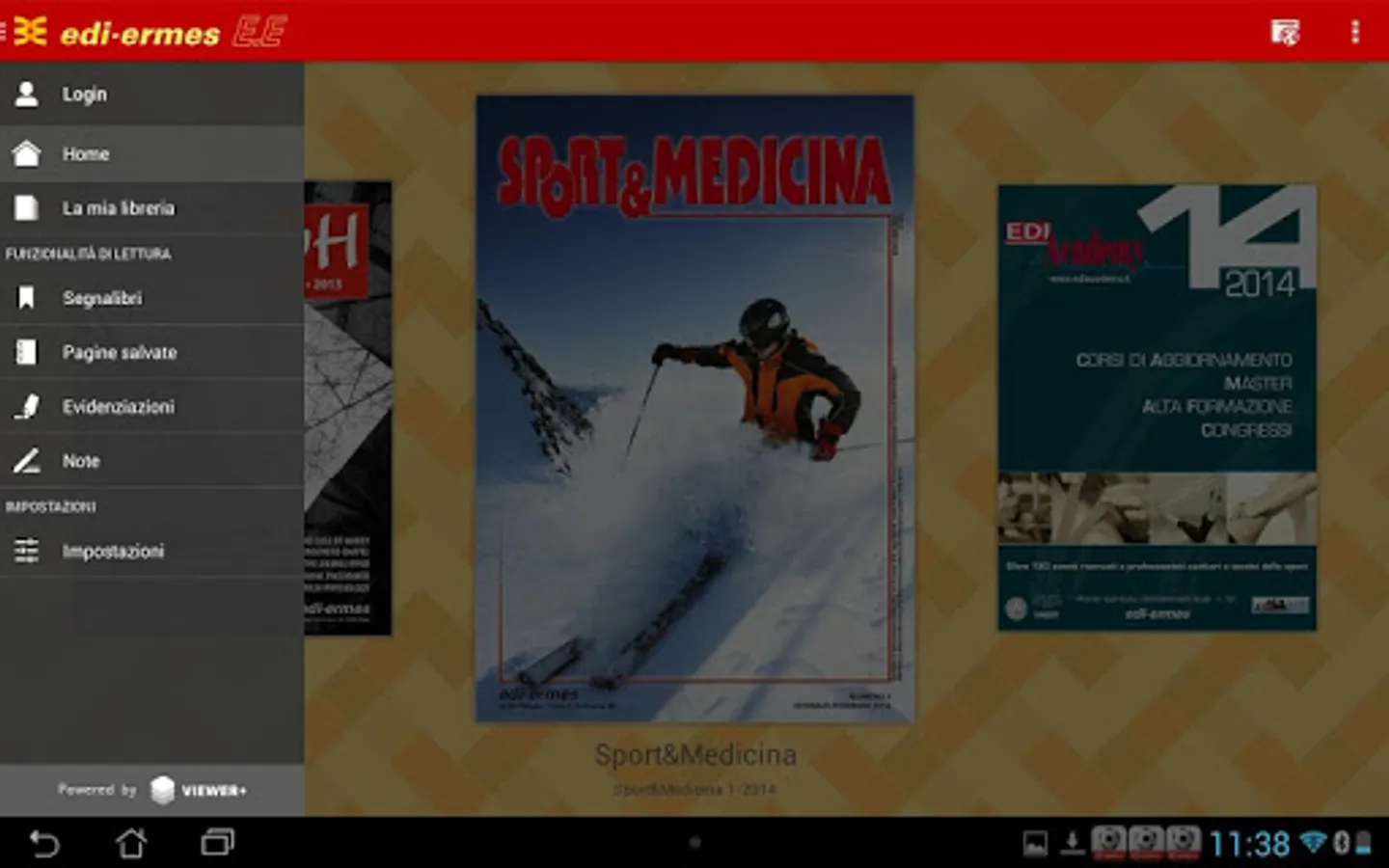Click the Evidenziazioni highlighter icon
This screenshot has width=1389, height=868.
pyautogui.click(x=27, y=406)
